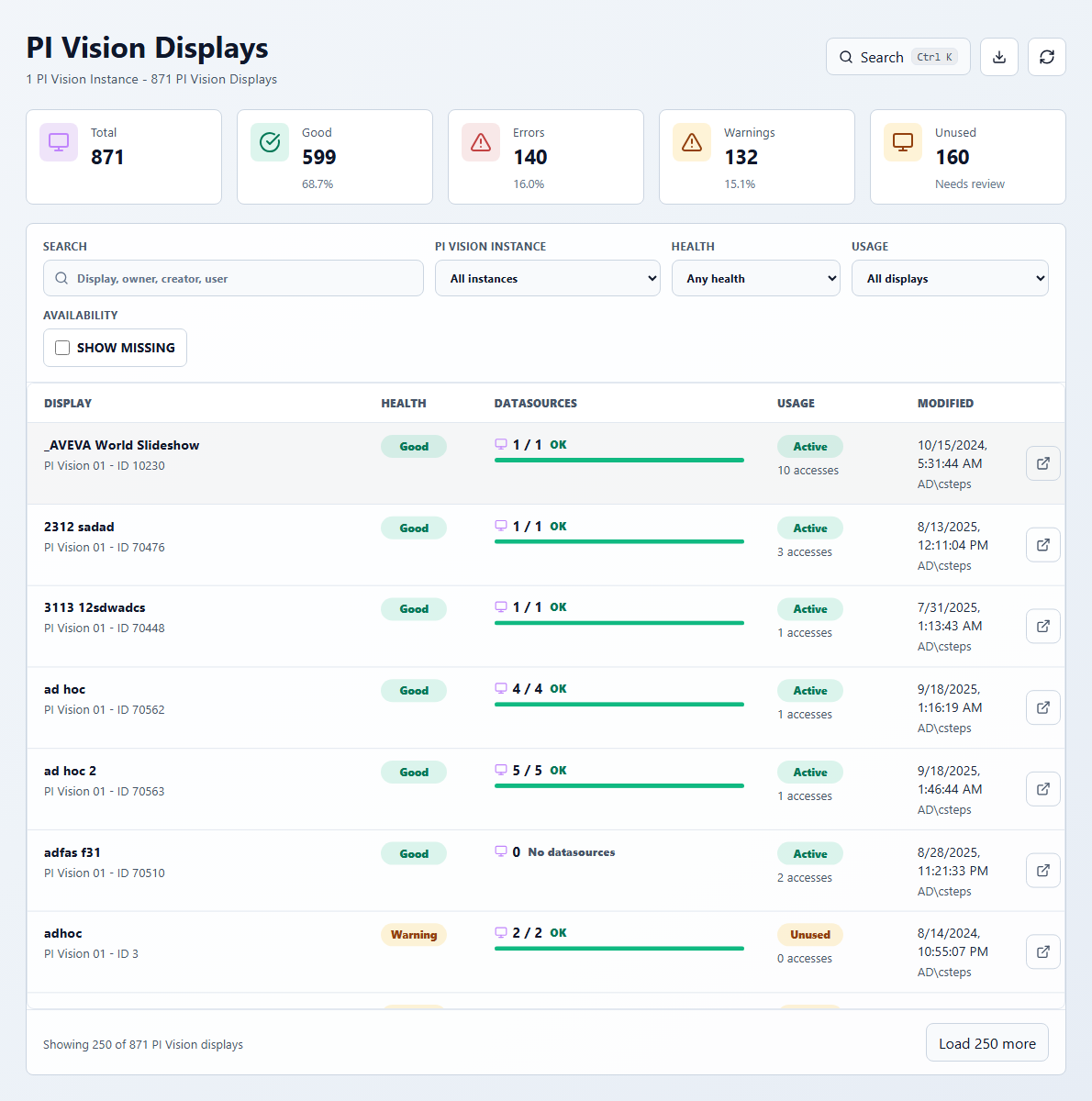Select the 3113 12sdwadcs display name
Viewport: 1092px width, 1101px height.
95,607
